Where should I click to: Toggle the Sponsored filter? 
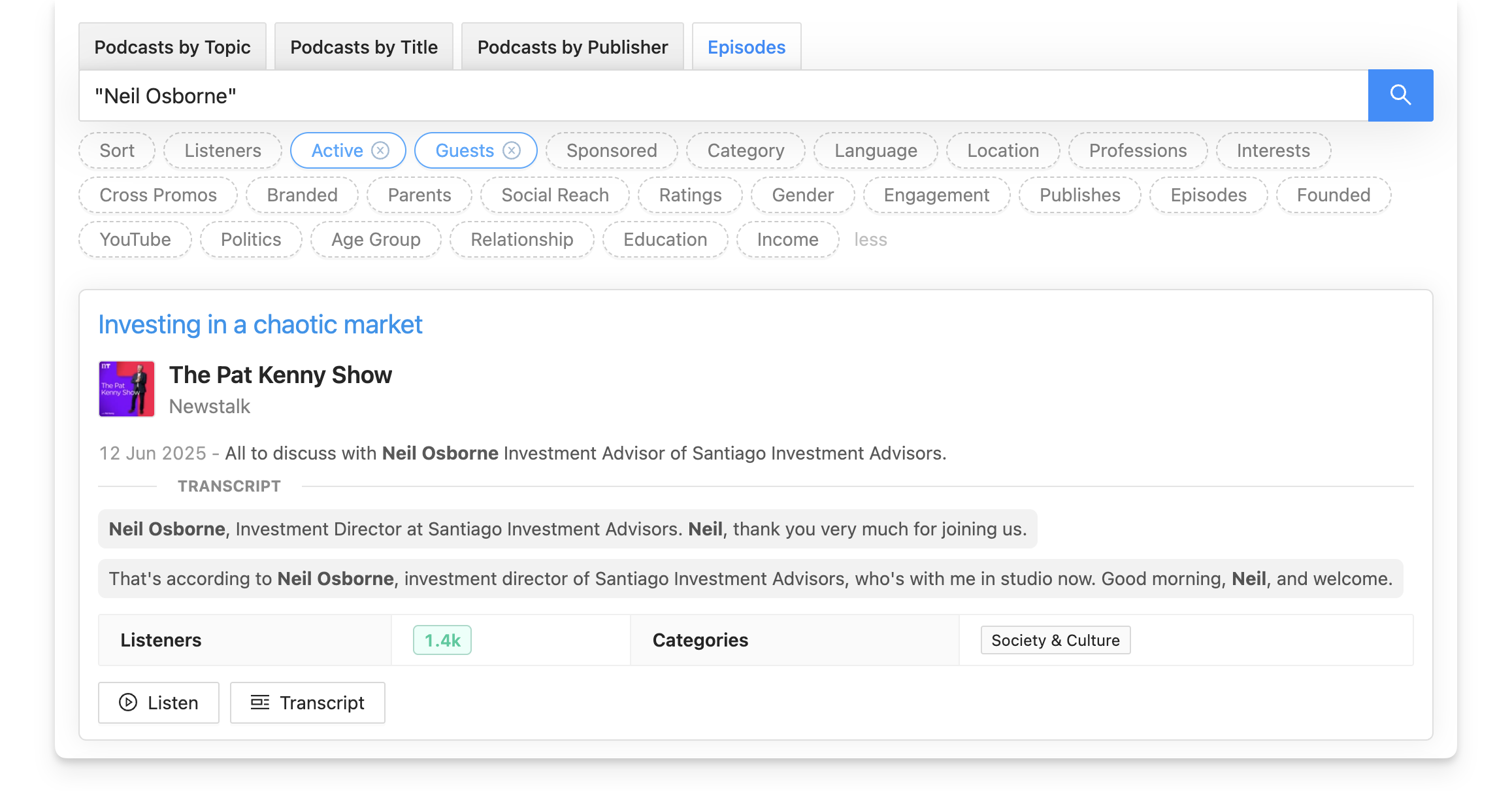612,150
